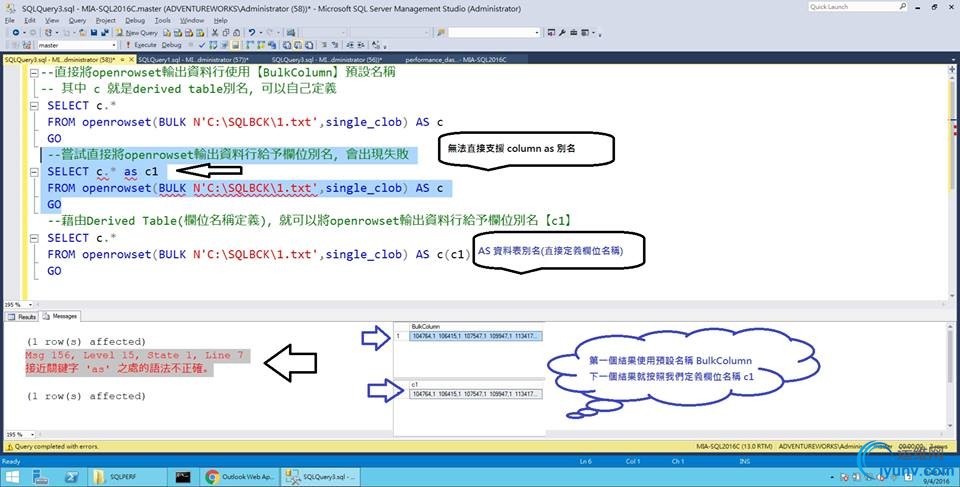Click the Execute button

(x=141, y=45)
